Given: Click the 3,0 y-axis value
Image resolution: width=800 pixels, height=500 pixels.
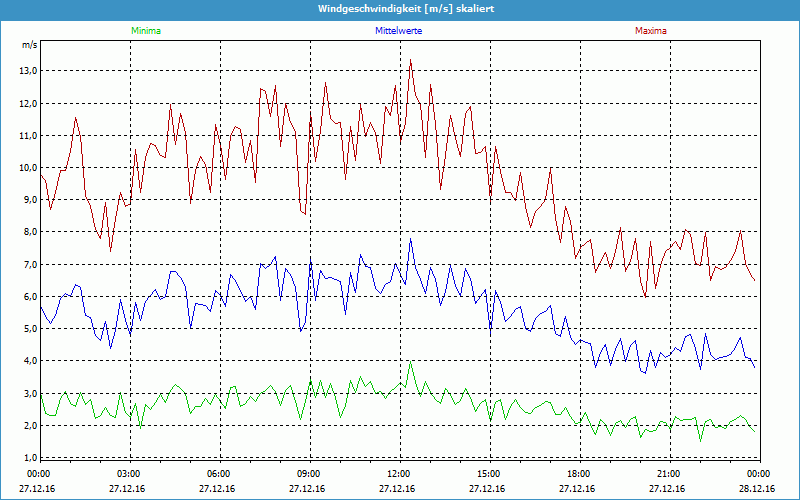Looking at the screenshot, I should 30,394.
